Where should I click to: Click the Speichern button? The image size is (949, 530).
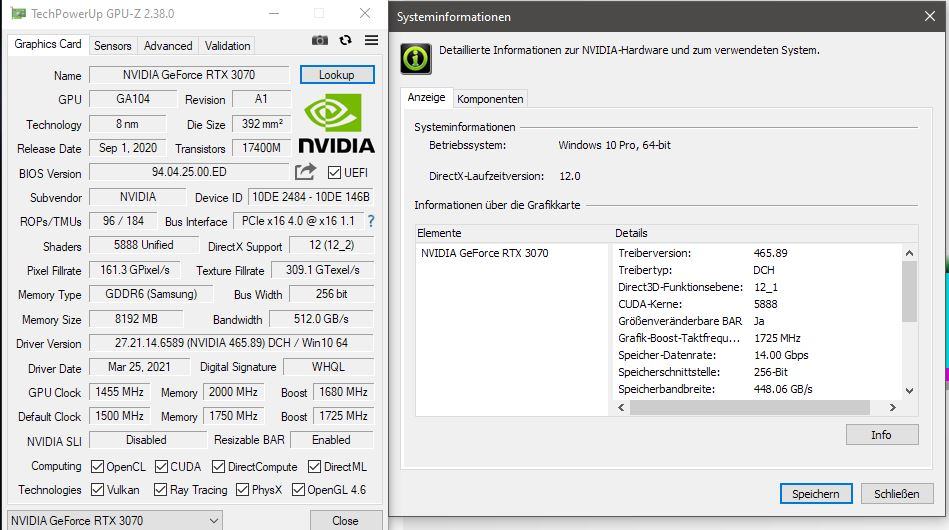(x=816, y=494)
